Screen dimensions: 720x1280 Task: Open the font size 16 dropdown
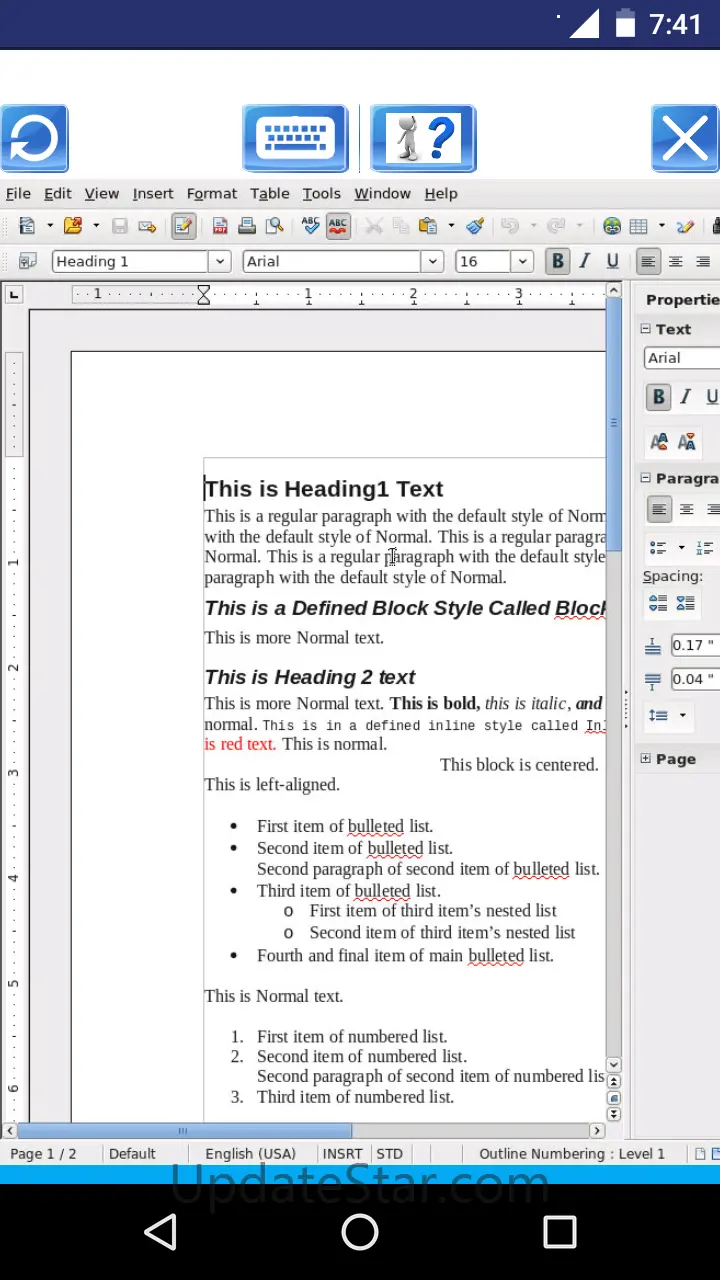tap(522, 262)
